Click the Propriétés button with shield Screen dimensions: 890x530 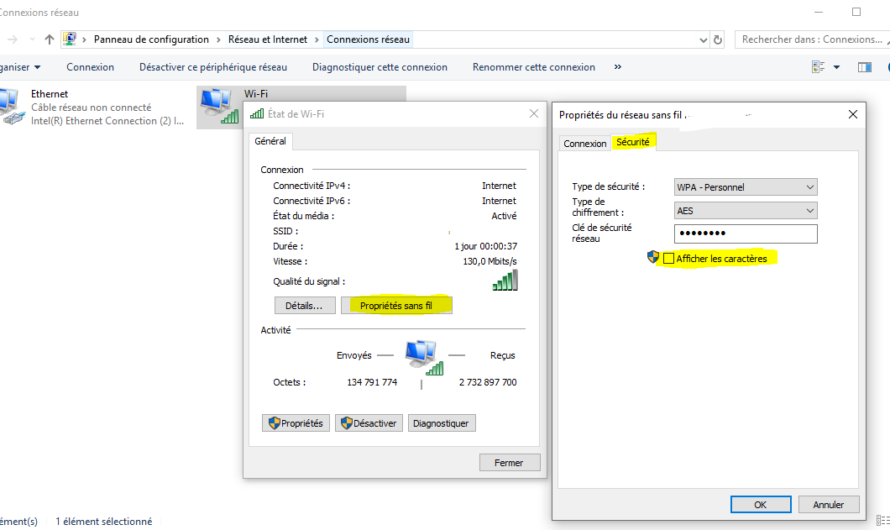click(x=296, y=423)
